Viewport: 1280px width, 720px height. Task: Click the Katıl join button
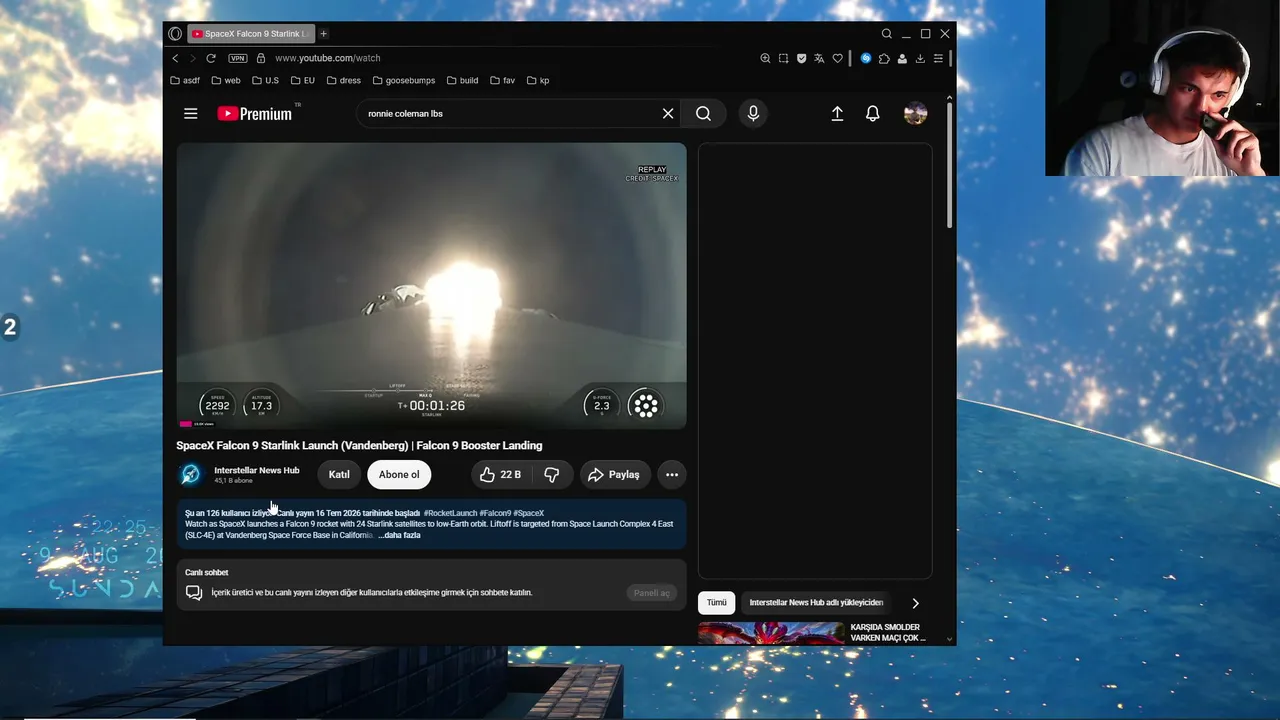click(339, 475)
